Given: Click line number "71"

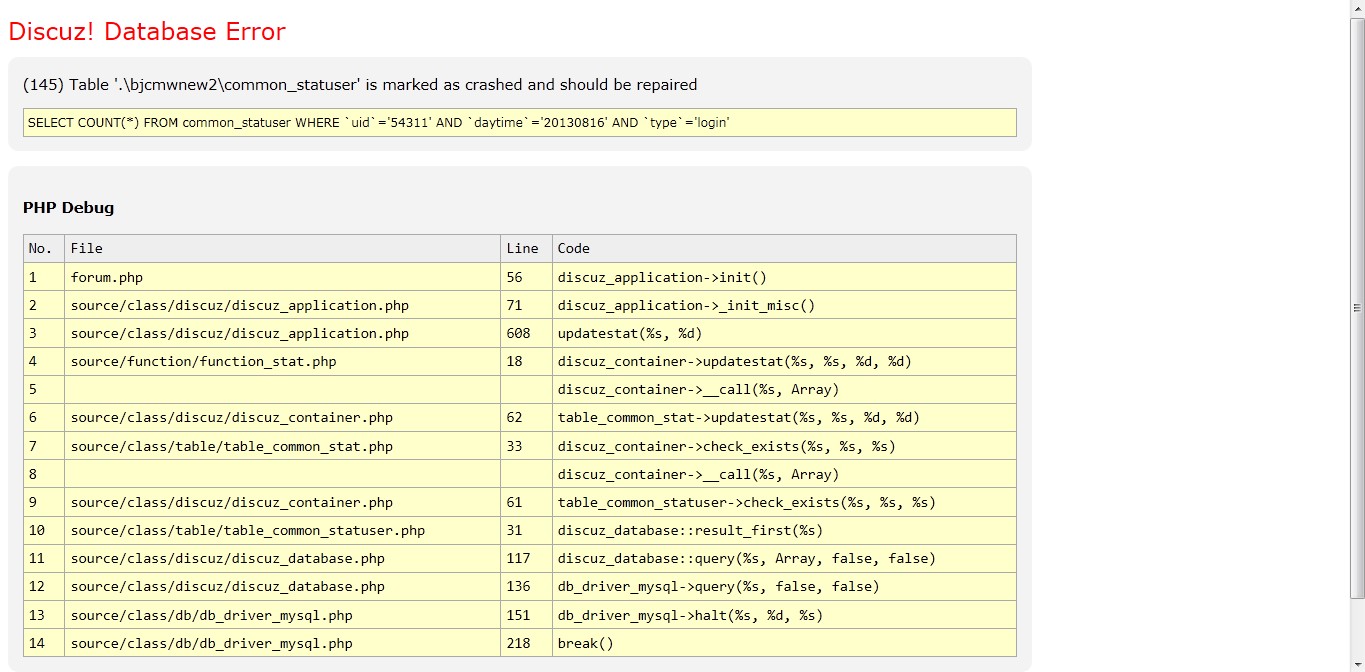Looking at the screenshot, I should 526,305.
